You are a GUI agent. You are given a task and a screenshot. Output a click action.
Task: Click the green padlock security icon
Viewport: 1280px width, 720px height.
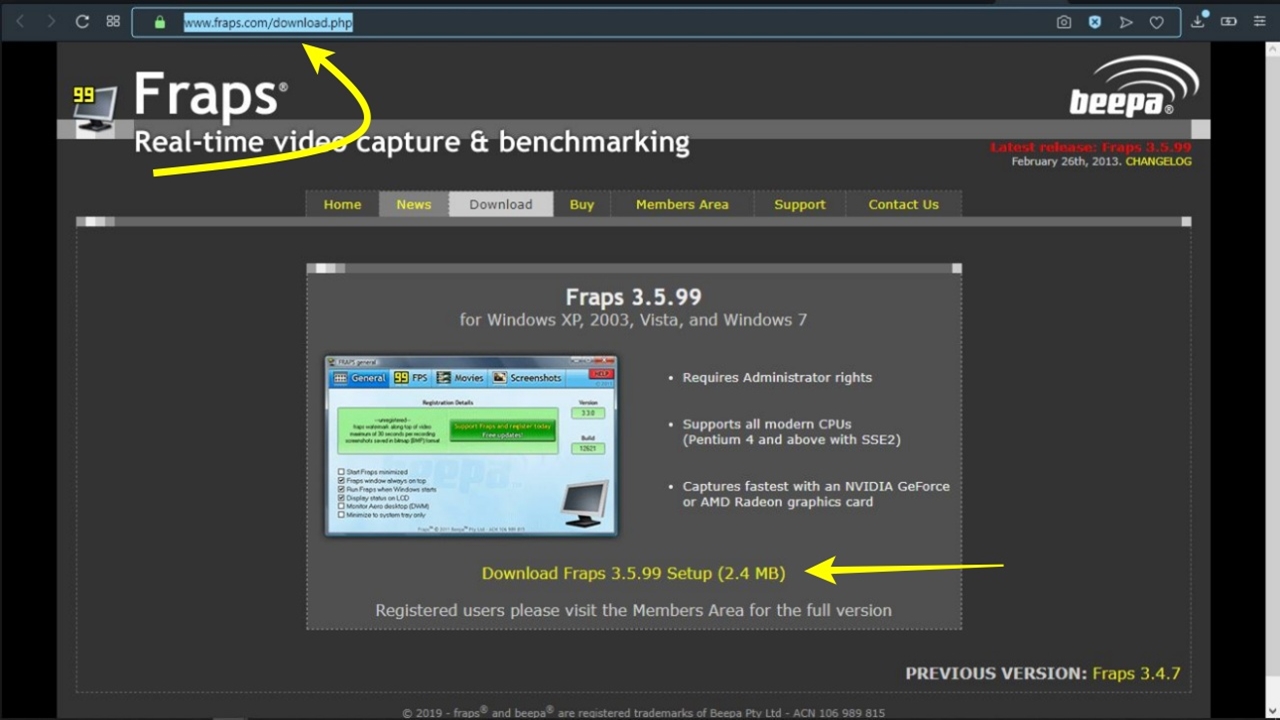pyautogui.click(x=159, y=22)
